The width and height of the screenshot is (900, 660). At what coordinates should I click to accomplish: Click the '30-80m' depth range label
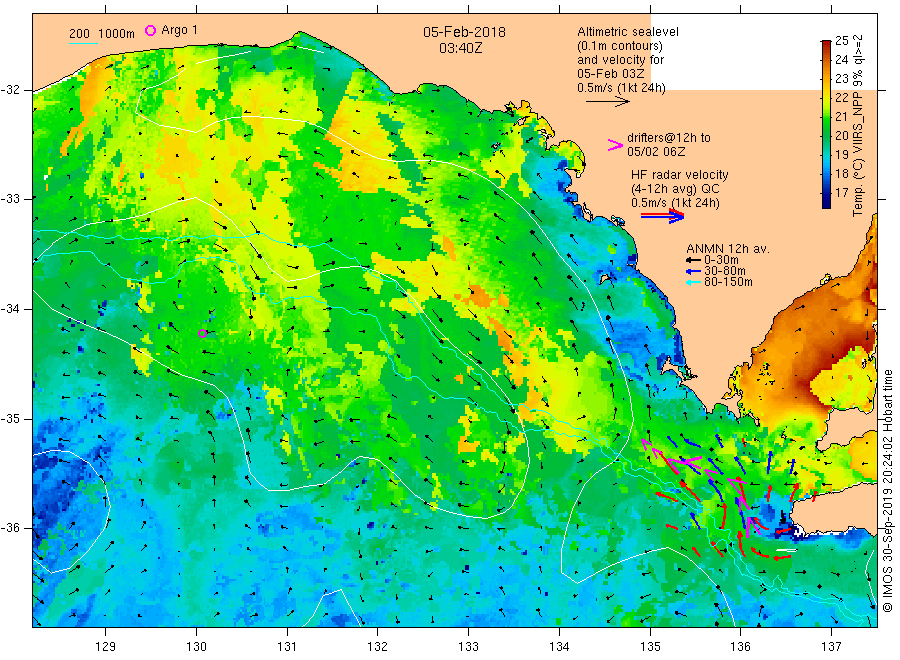[724, 271]
